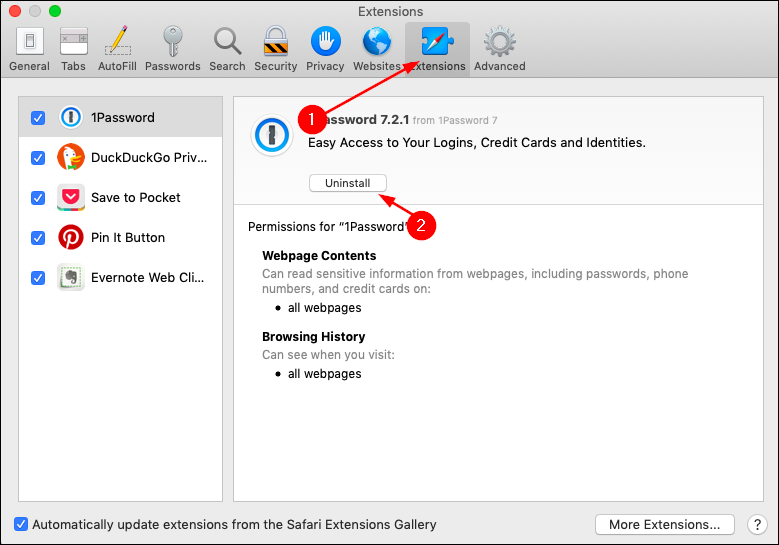Open the Websites globe icon
Viewport: 779px width, 545px height.
pyautogui.click(x=377, y=41)
